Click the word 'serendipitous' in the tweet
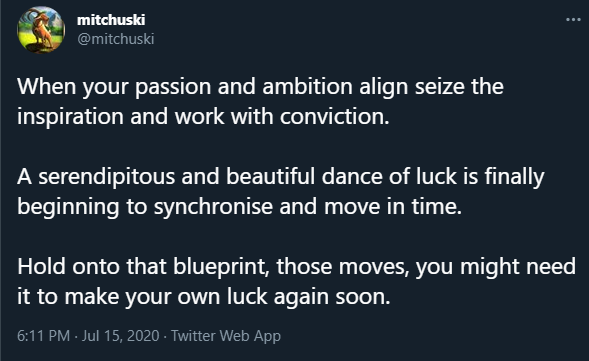The image size is (589, 361). click(107, 177)
